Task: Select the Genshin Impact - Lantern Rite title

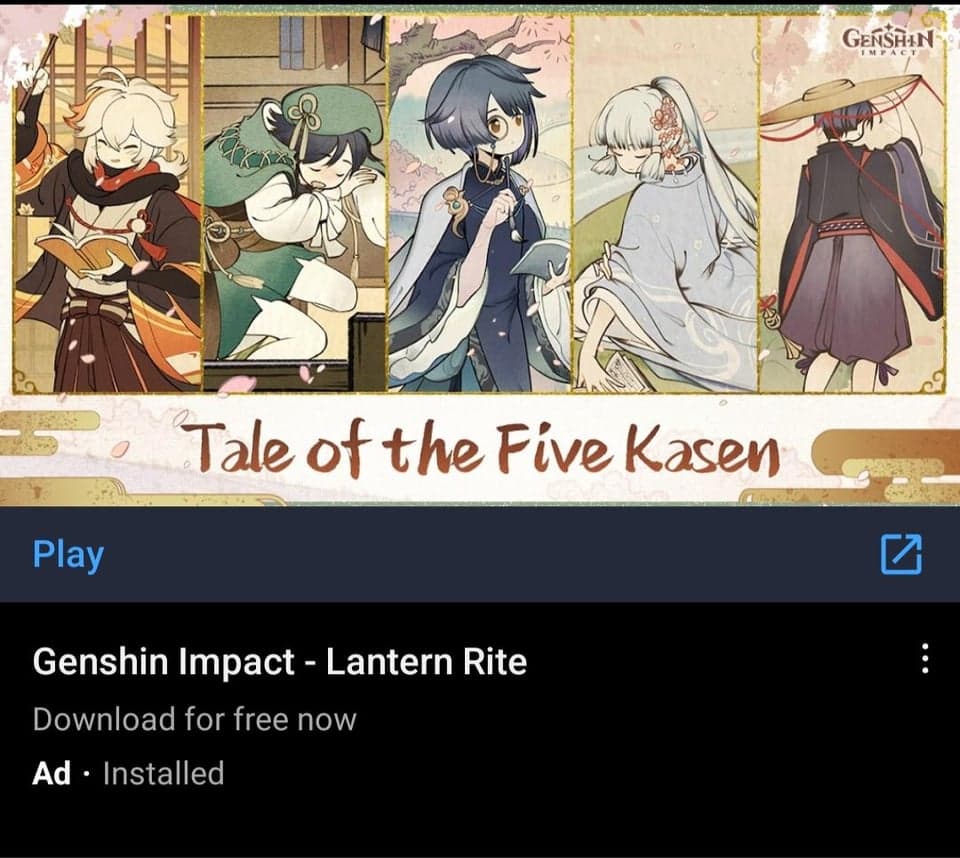Action: [280, 662]
